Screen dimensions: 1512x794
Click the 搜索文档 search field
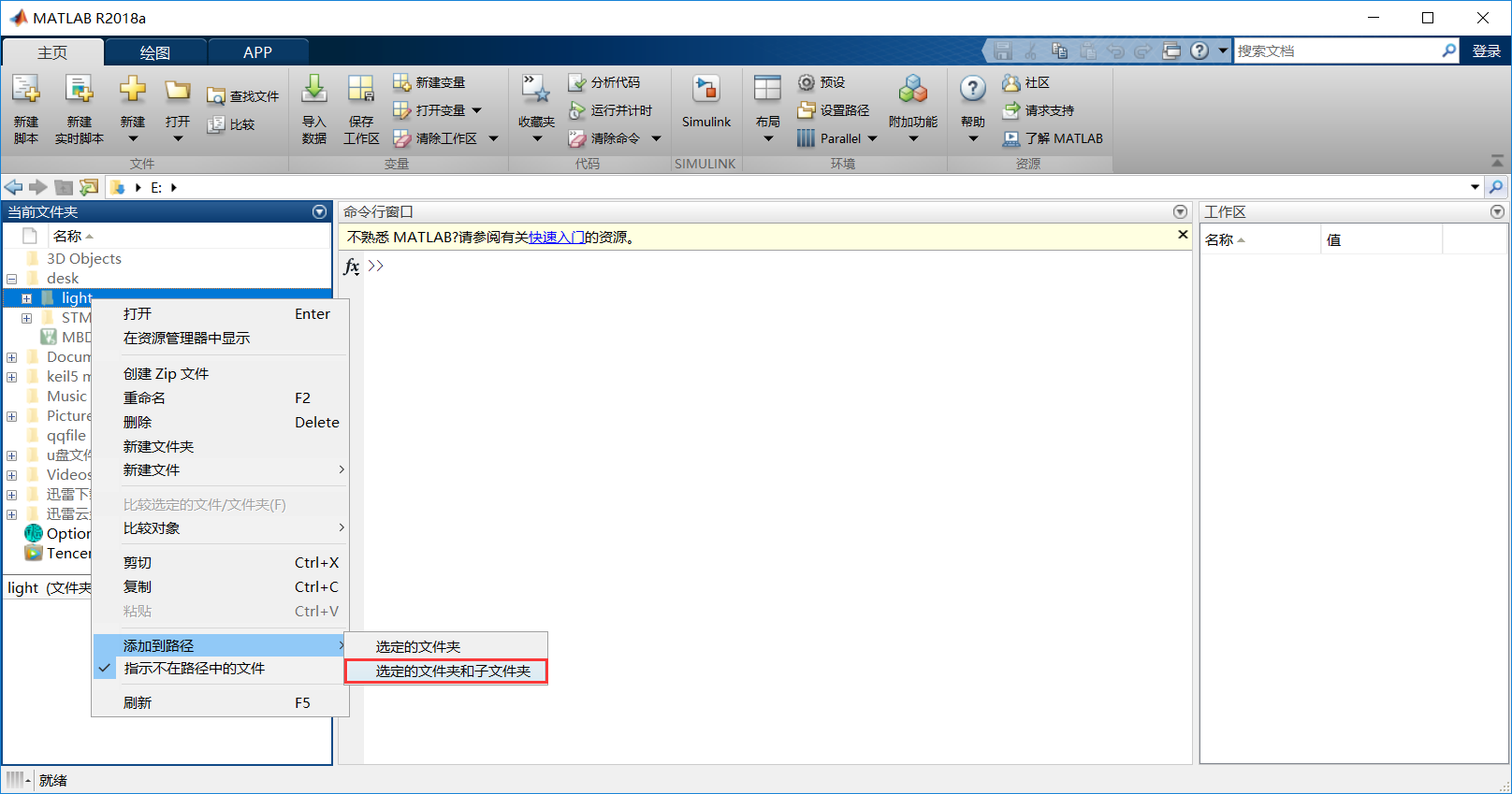(x=1338, y=51)
